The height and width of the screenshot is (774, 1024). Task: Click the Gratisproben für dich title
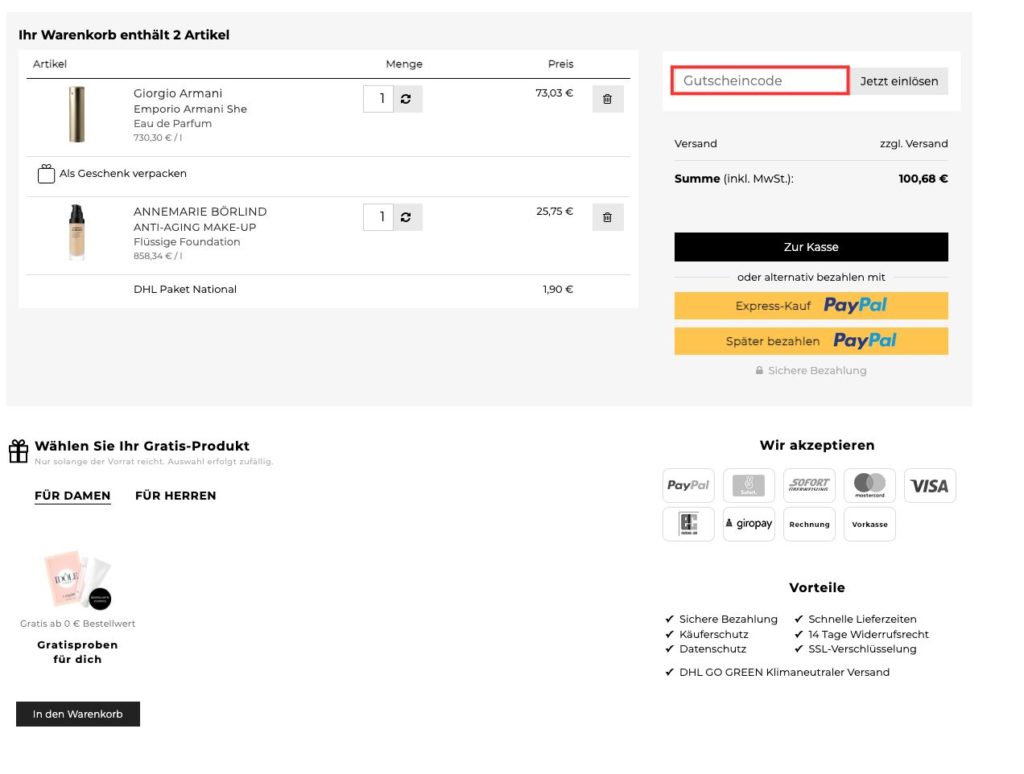point(77,652)
